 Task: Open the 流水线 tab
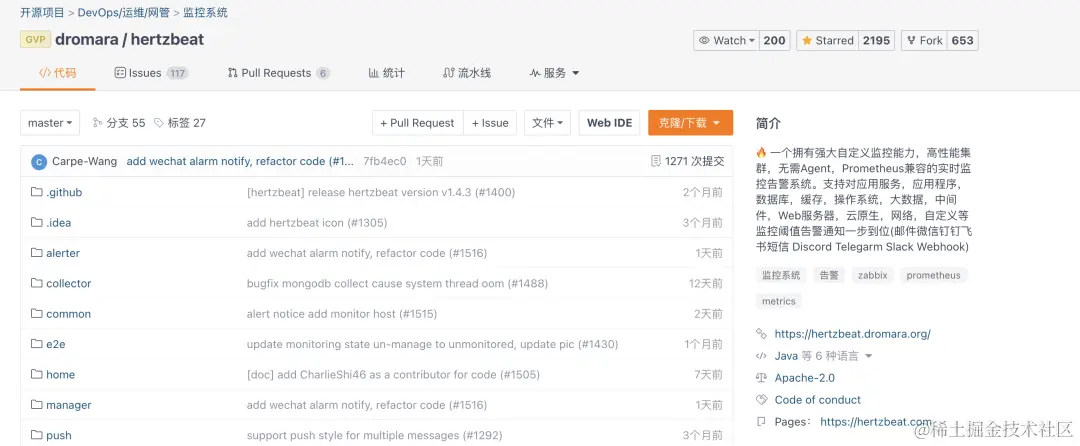click(467, 73)
